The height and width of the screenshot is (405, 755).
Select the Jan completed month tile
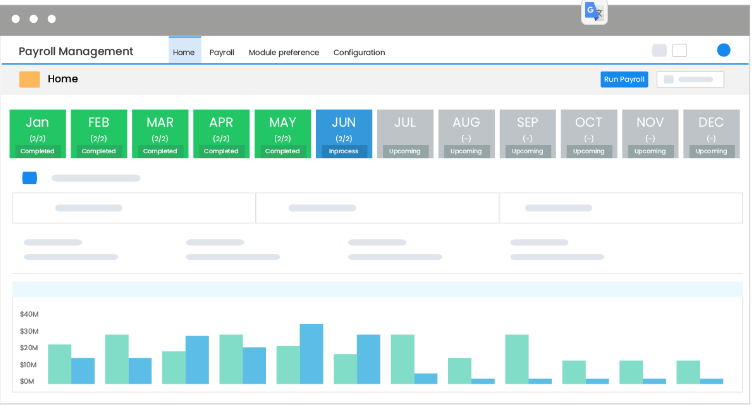point(38,134)
